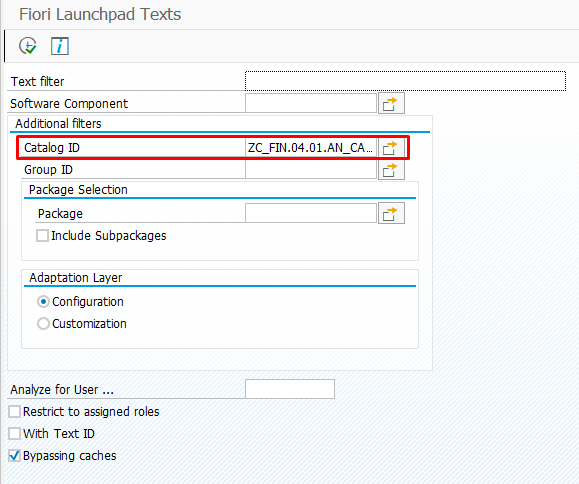Image resolution: width=579 pixels, height=484 pixels.
Task: Open multiple selection for Software Component
Action: pyautogui.click(x=391, y=103)
